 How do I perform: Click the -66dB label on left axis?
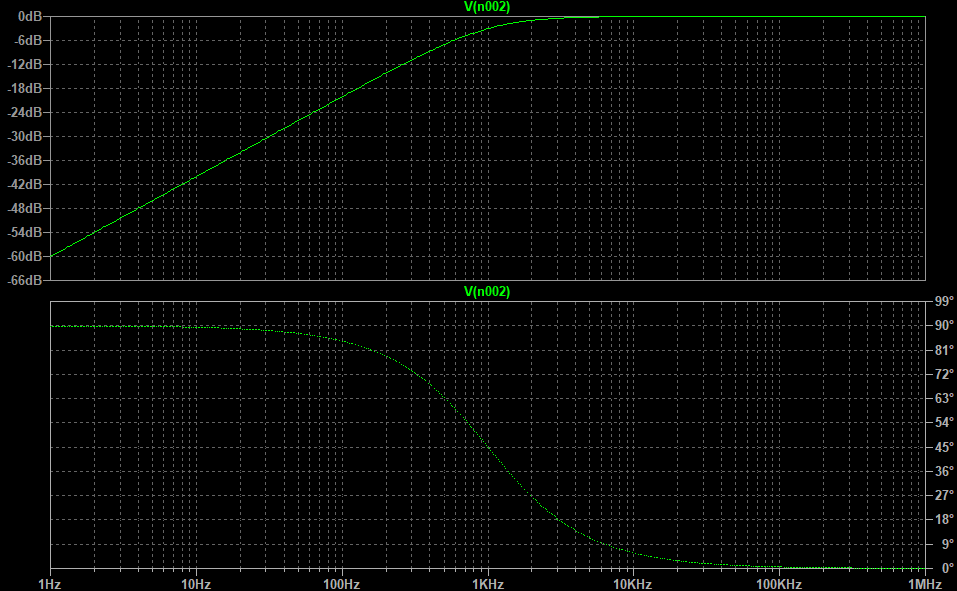coord(25,280)
